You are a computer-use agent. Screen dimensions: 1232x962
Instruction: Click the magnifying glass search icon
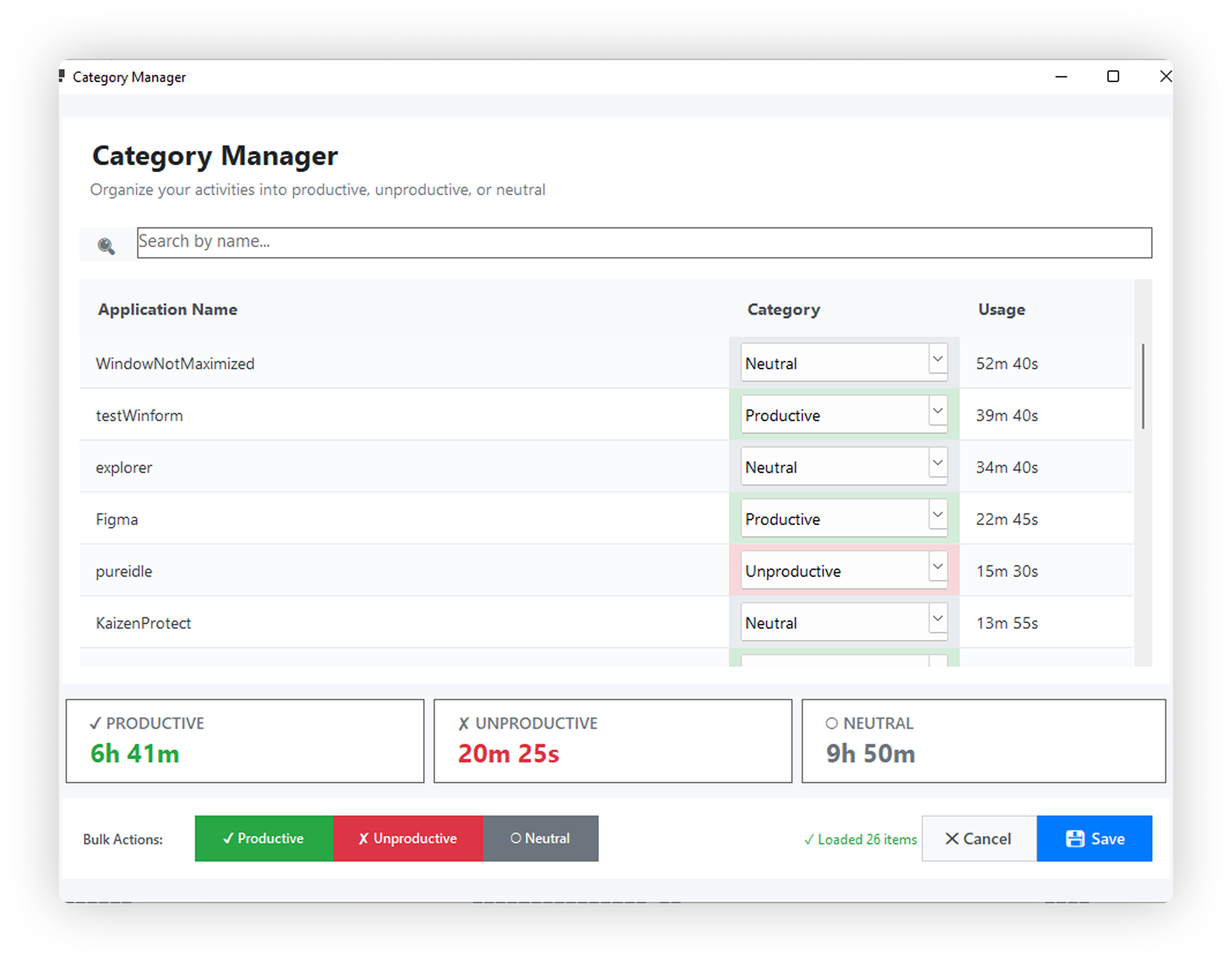tap(106, 246)
